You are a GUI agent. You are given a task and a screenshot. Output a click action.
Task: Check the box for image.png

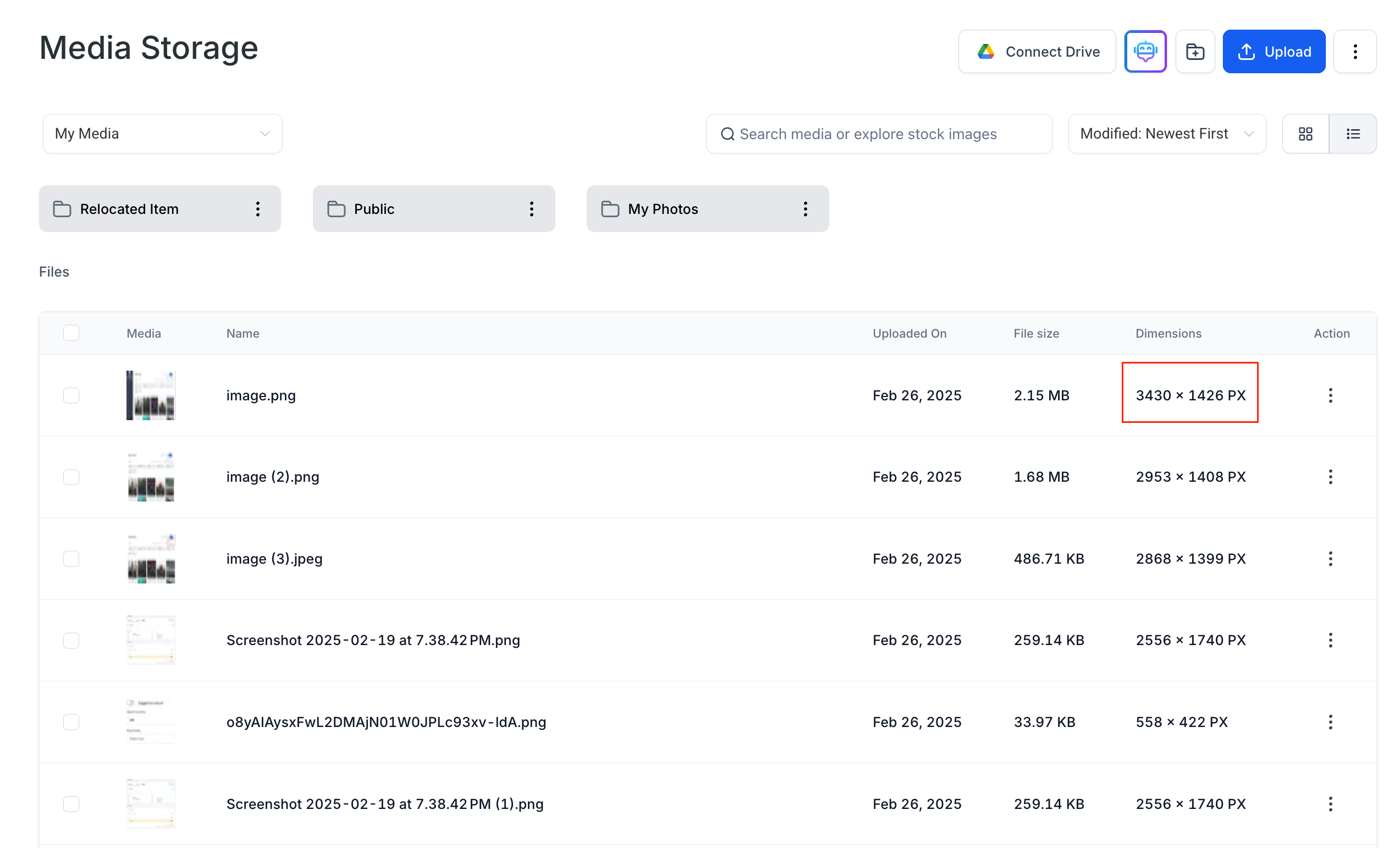[71, 395]
